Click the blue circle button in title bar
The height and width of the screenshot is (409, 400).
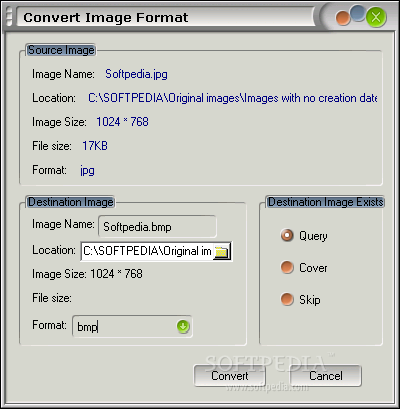click(x=358, y=14)
